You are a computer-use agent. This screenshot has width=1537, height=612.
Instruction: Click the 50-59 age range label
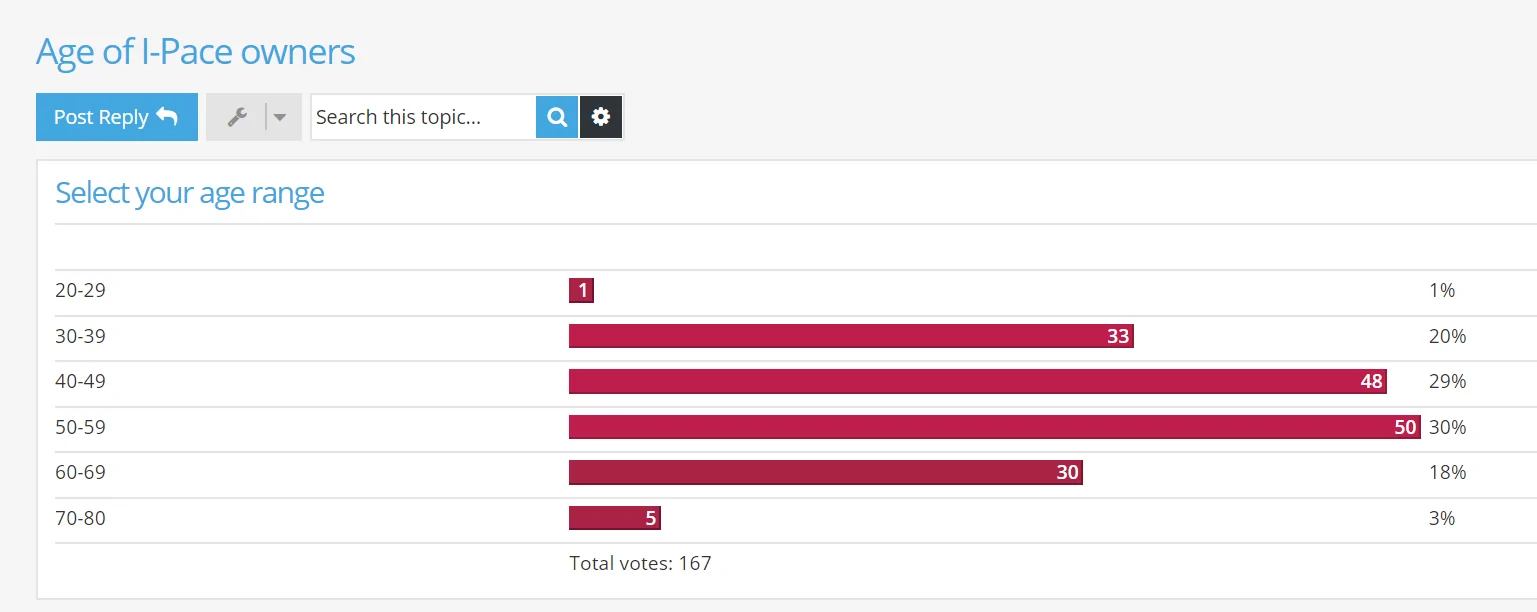coord(80,427)
